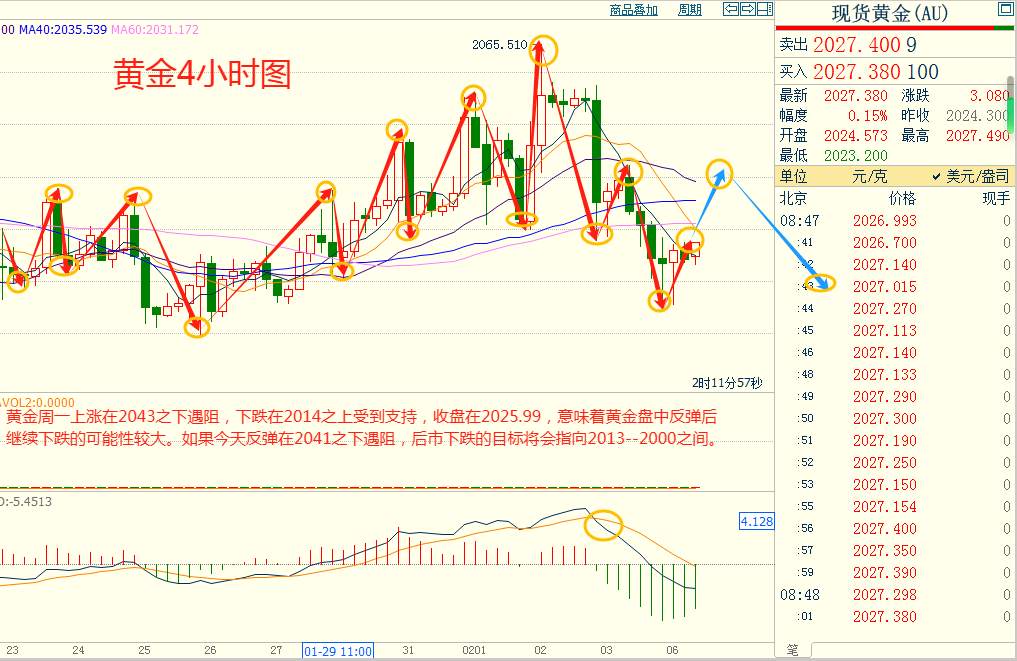The width and height of the screenshot is (1017, 661).
Task: Click the :46 tick time entry
Action: tap(805, 353)
